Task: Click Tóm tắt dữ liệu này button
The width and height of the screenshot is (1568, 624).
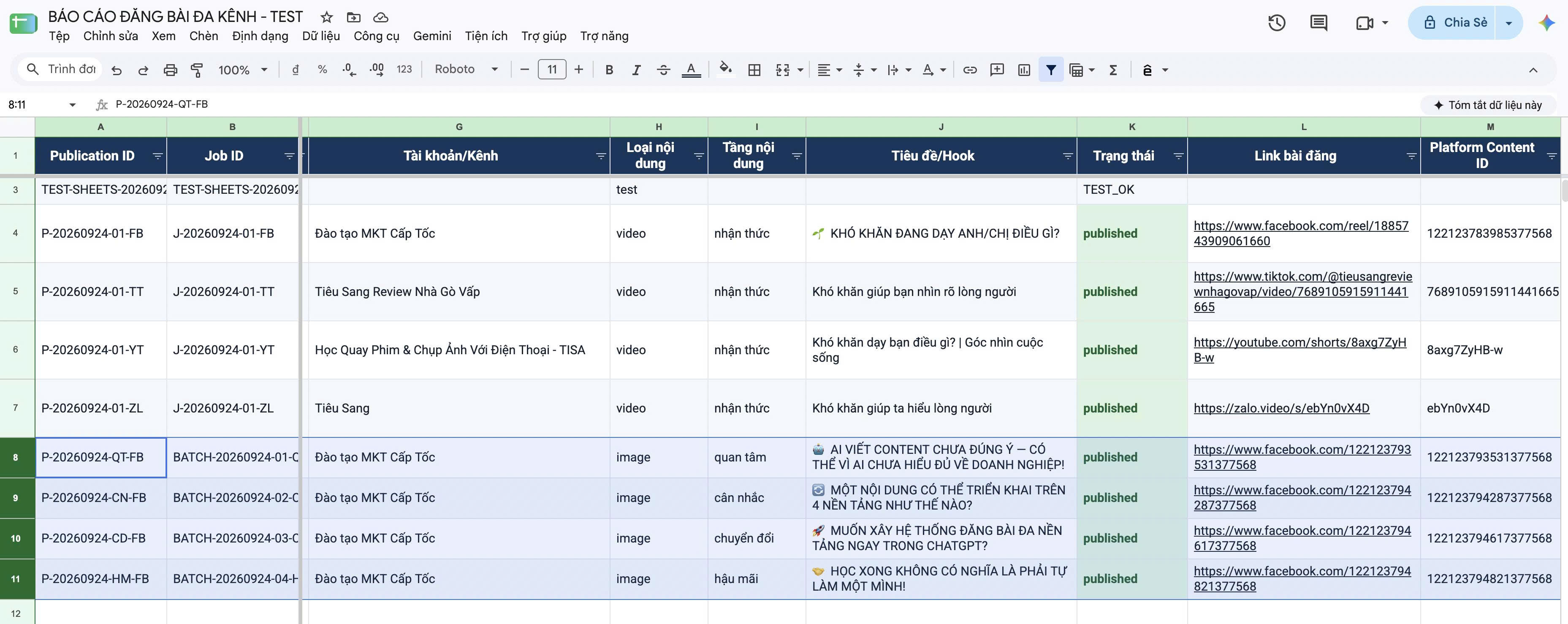Action: tap(1488, 105)
